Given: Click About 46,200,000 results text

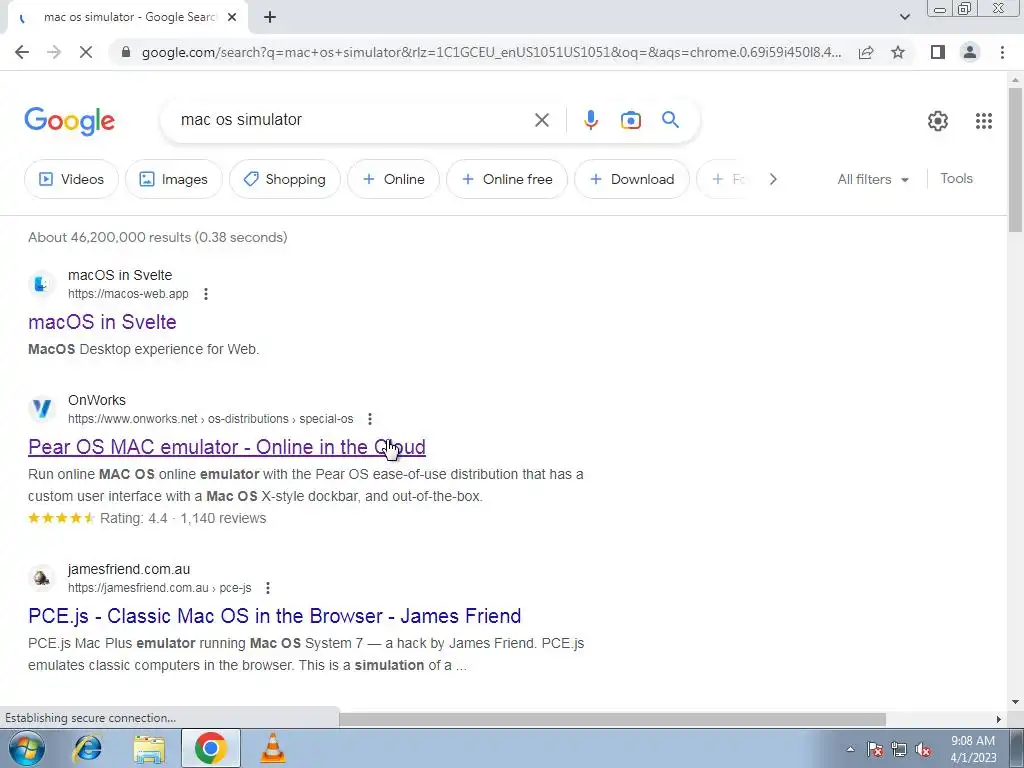Looking at the screenshot, I should point(157,237).
